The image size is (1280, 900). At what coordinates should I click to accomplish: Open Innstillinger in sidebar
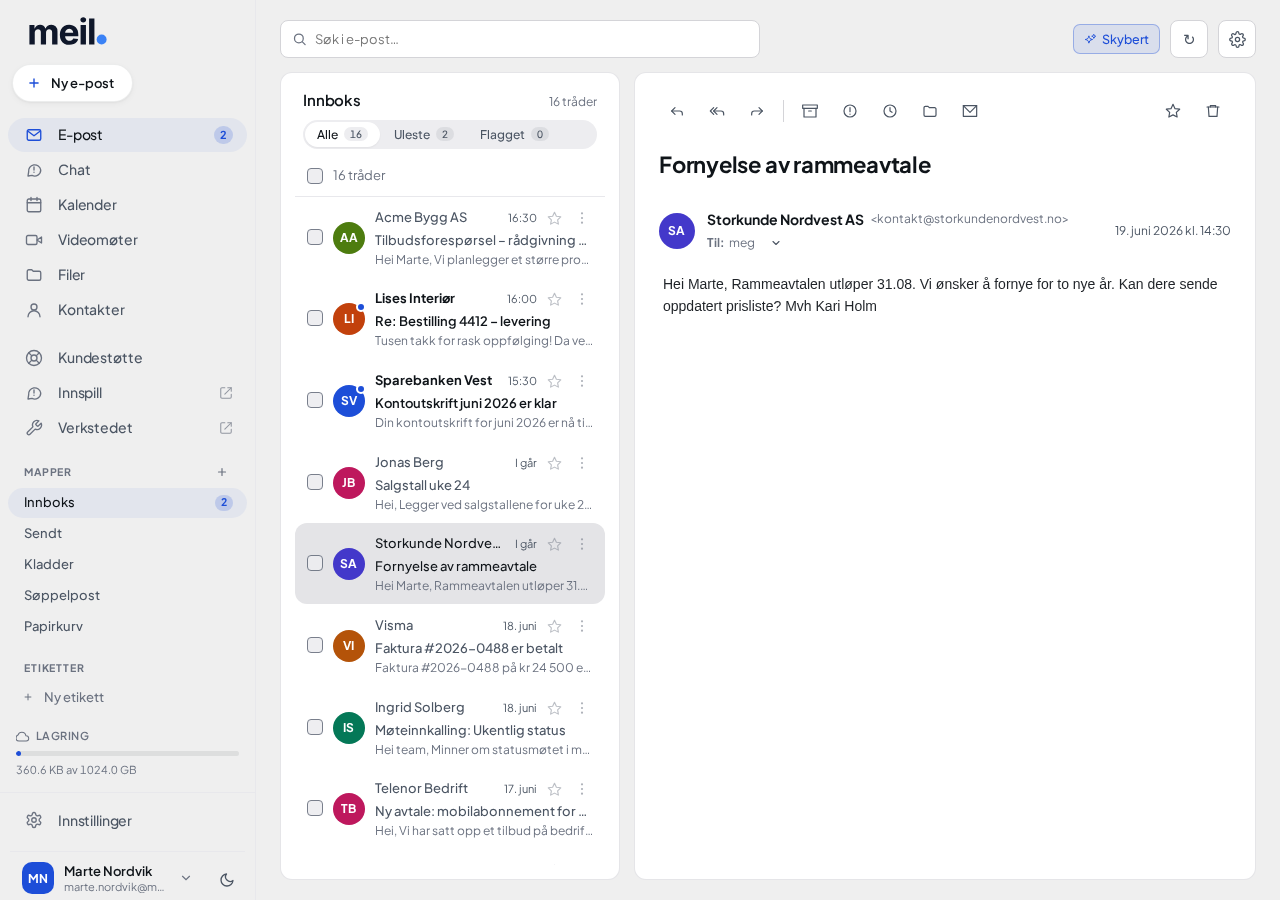pyautogui.click(x=128, y=821)
